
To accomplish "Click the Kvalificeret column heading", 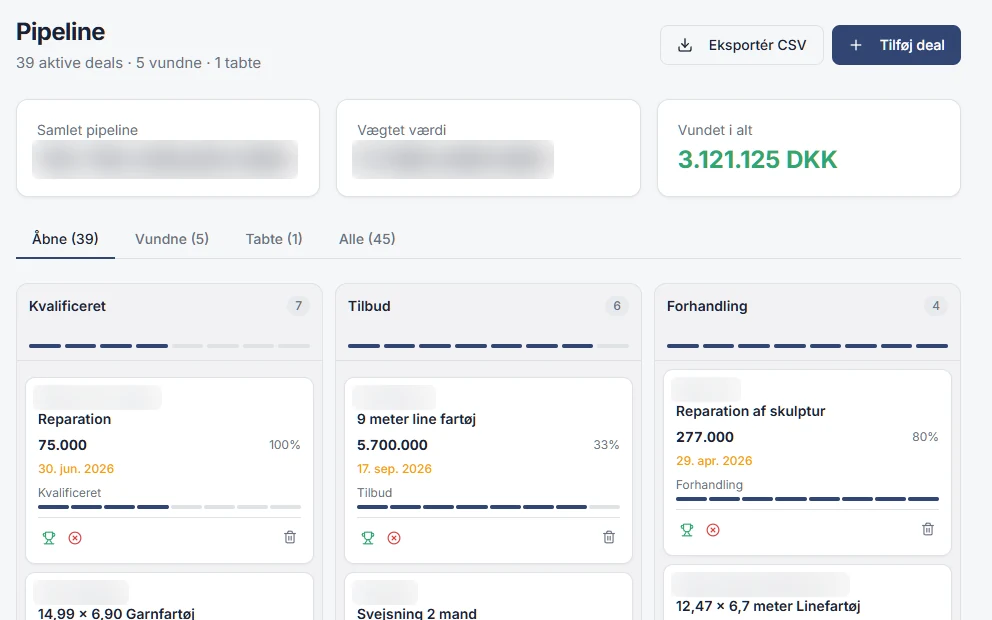I will click(x=67, y=306).
